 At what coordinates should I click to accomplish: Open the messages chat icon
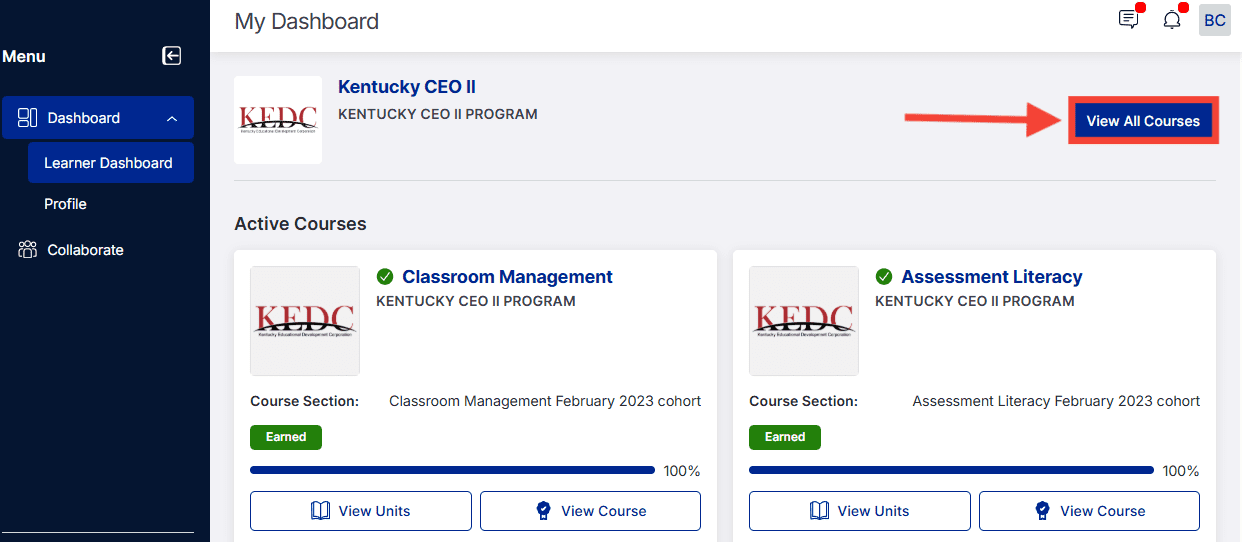pyautogui.click(x=1128, y=19)
